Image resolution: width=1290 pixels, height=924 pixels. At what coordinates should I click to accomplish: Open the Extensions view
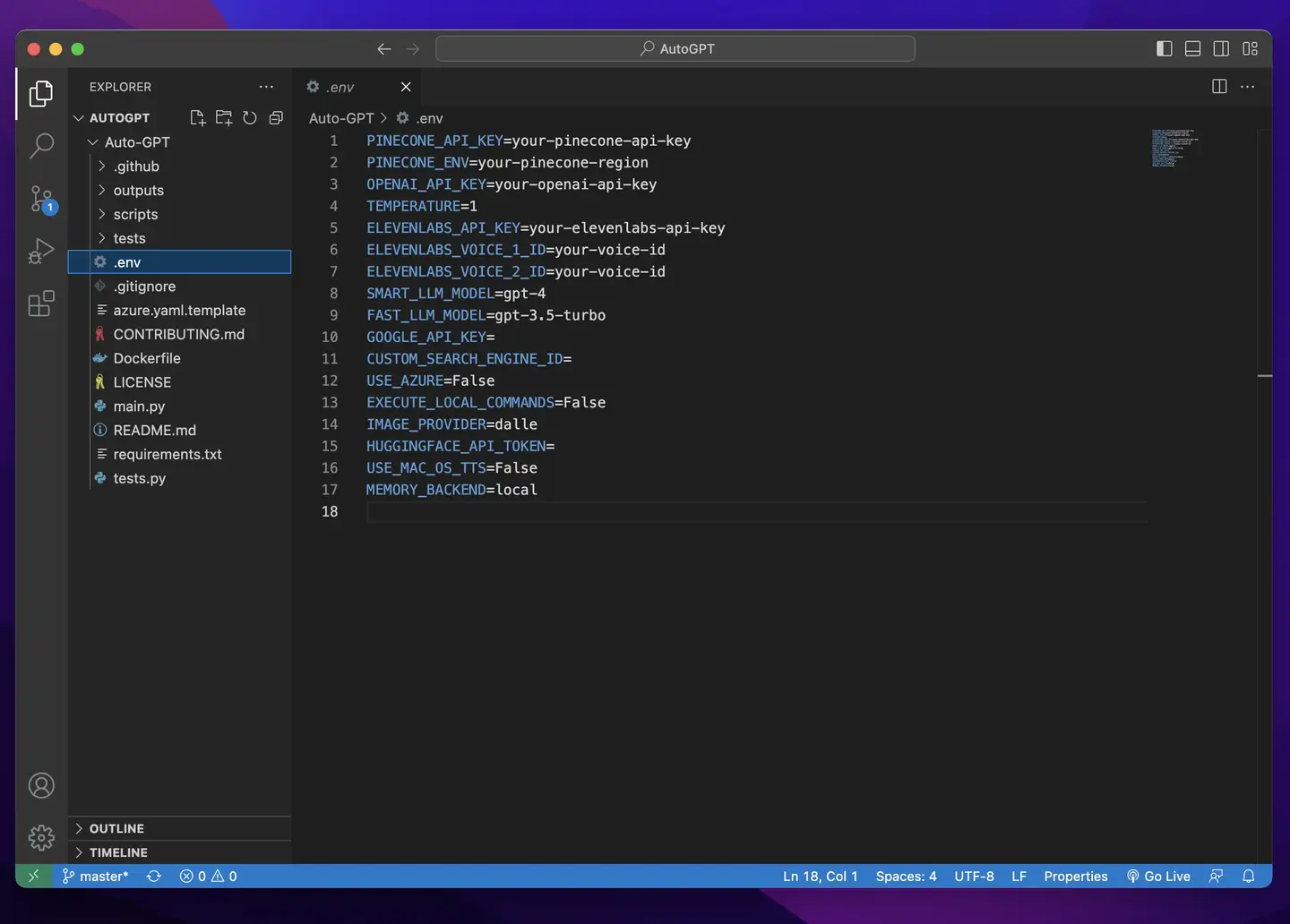[x=41, y=304]
